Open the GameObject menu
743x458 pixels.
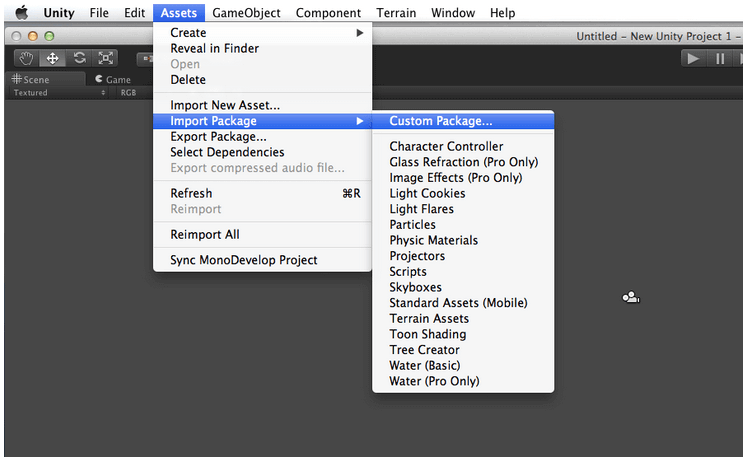point(246,13)
